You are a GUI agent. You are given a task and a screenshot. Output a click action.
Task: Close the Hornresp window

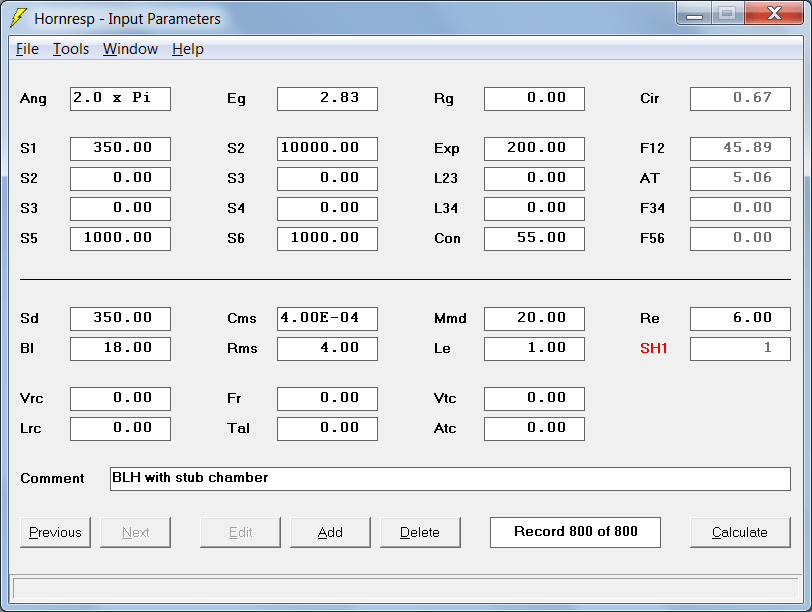775,13
